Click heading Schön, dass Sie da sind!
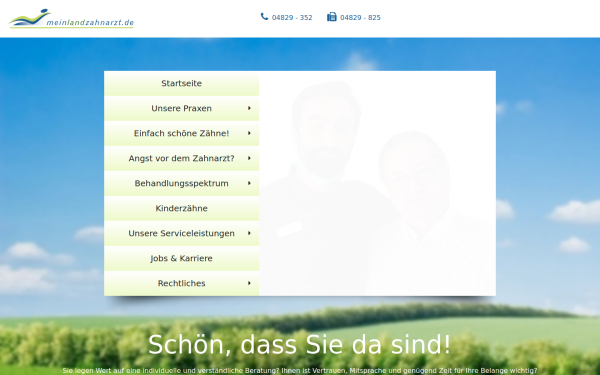 point(300,344)
